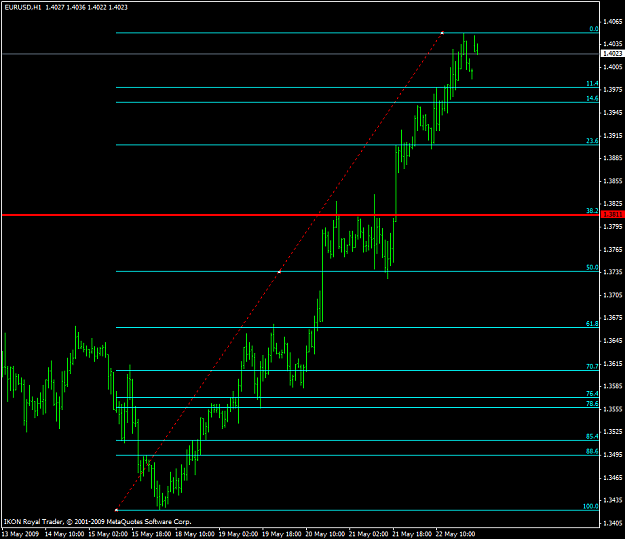Click the 1.3705 price axis value

[x=613, y=295]
